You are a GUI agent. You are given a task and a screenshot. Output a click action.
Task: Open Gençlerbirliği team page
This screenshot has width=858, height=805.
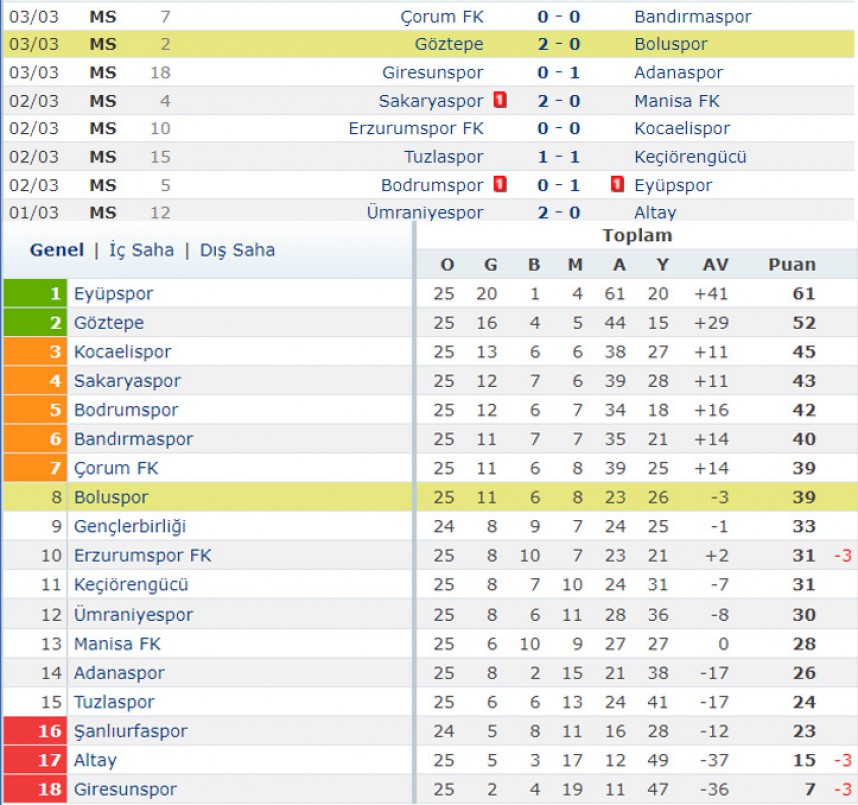(130, 526)
